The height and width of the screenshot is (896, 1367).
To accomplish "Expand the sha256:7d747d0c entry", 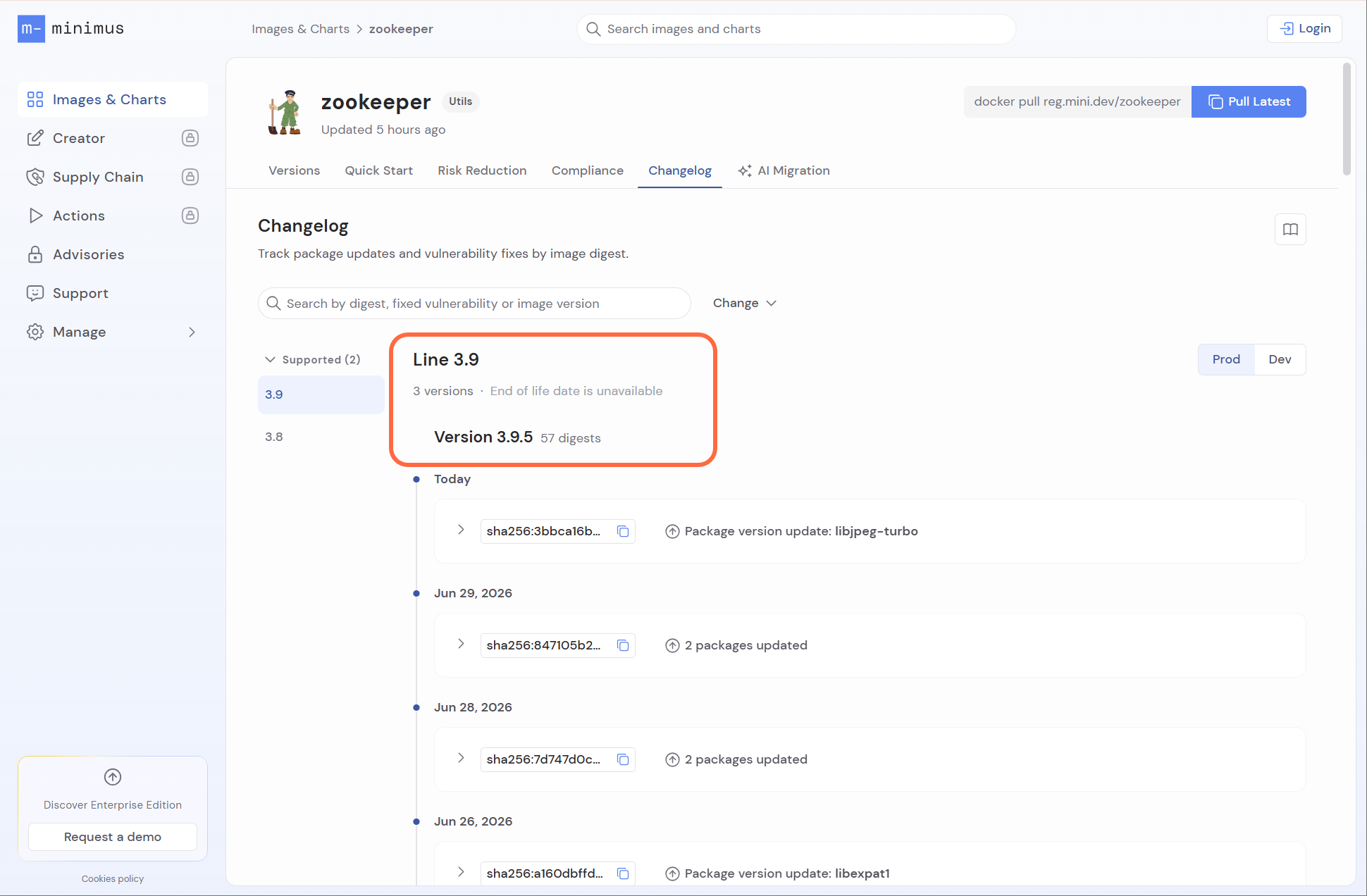I will [461, 758].
